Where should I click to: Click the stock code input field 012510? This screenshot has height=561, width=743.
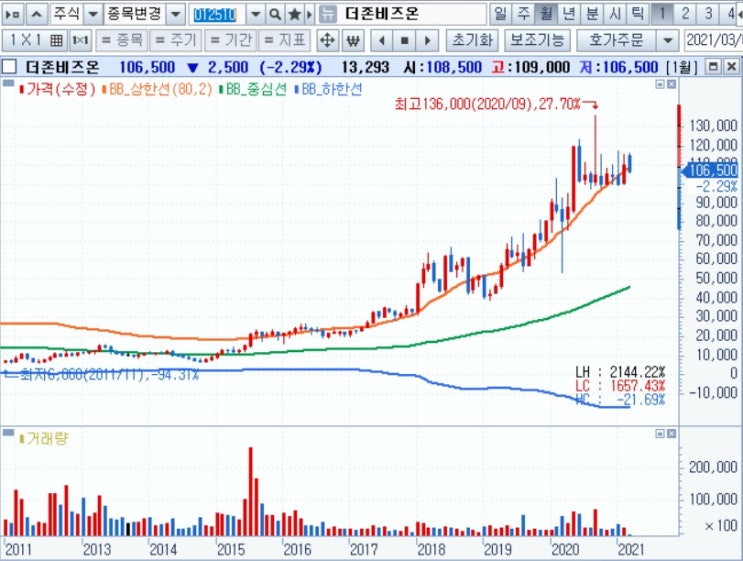(217, 15)
